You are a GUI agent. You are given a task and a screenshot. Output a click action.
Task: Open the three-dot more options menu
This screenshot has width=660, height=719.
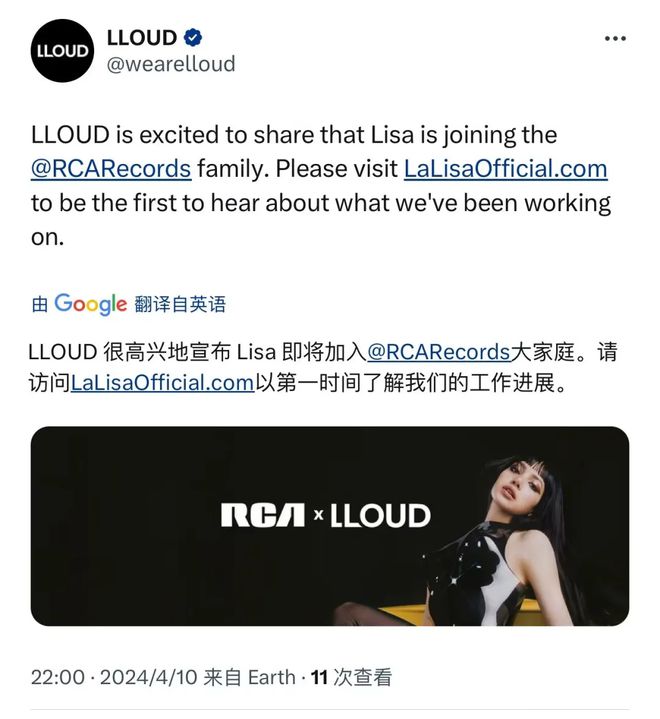coord(615,39)
